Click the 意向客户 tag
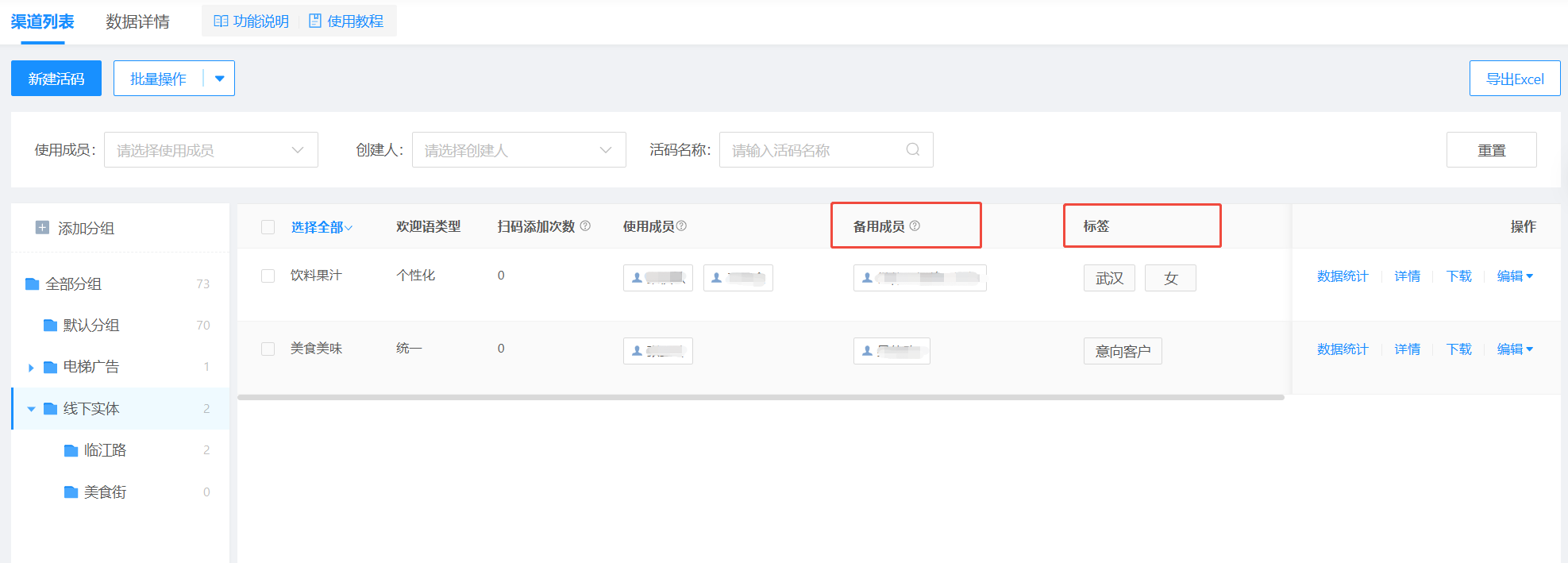This screenshot has width=1568, height=563. tap(1123, 351)
